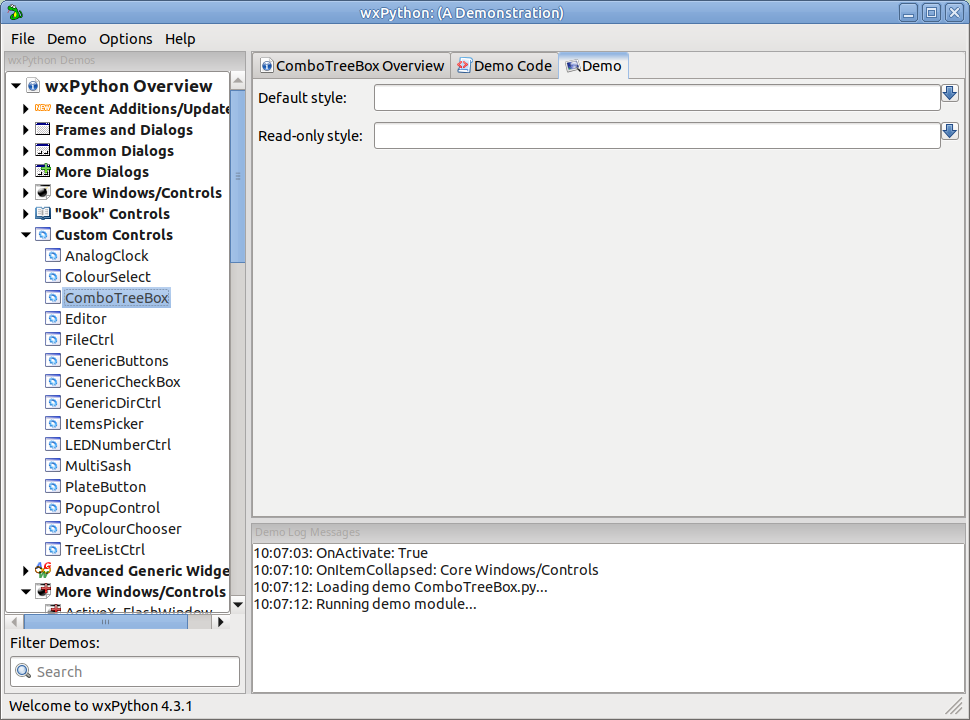Click the icon next to GenericButtons
The height and width of the screenshot is (720, 970).
(53, 361)
